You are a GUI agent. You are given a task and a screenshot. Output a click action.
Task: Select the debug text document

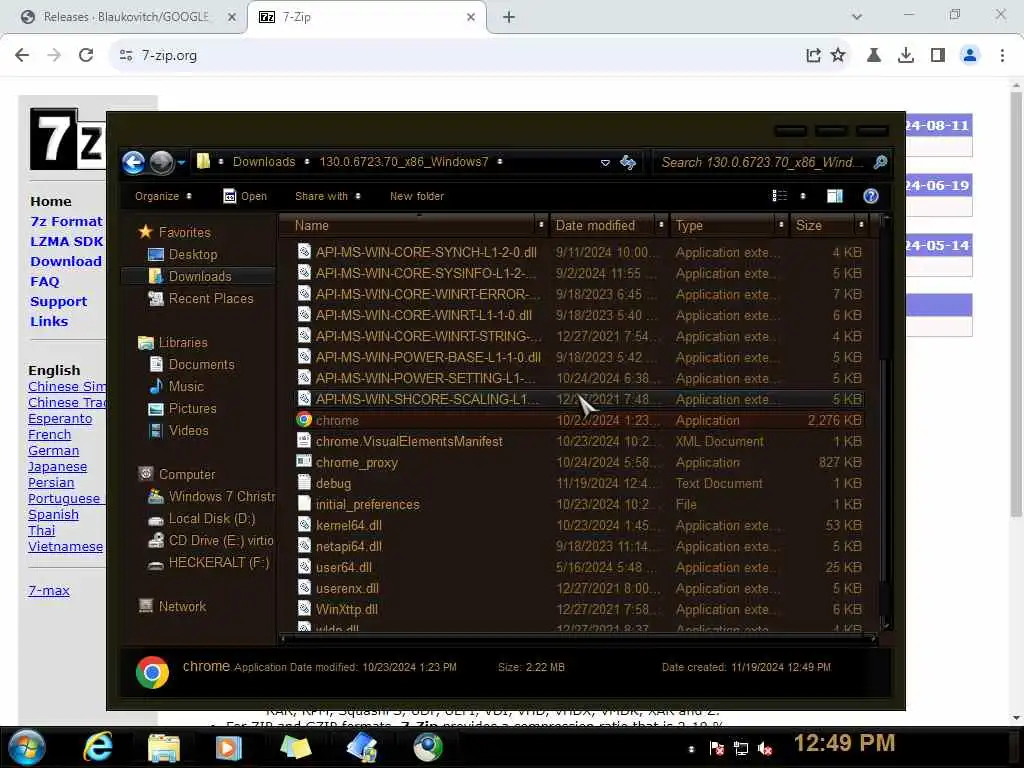(579, 483)
